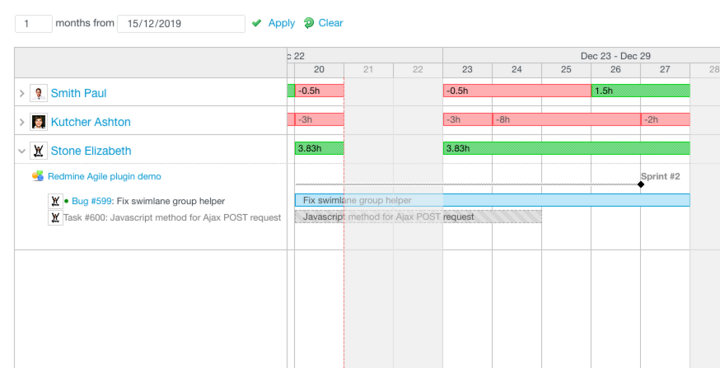The width and height of the screenshot is (720, 368).
Task: Open Stone Elizabeth user link
Action: [91, 151]
